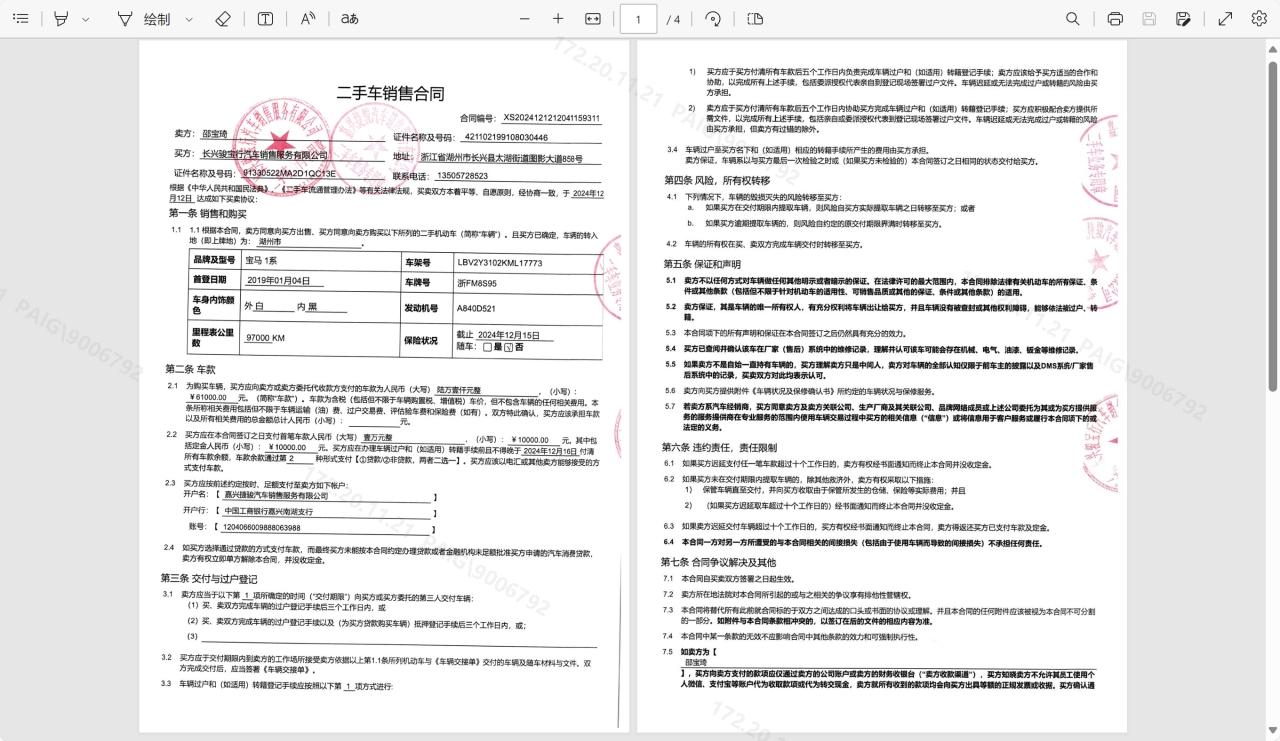Enter full screen mode
Screen dimensions: 1280x741
(1225, 19)
